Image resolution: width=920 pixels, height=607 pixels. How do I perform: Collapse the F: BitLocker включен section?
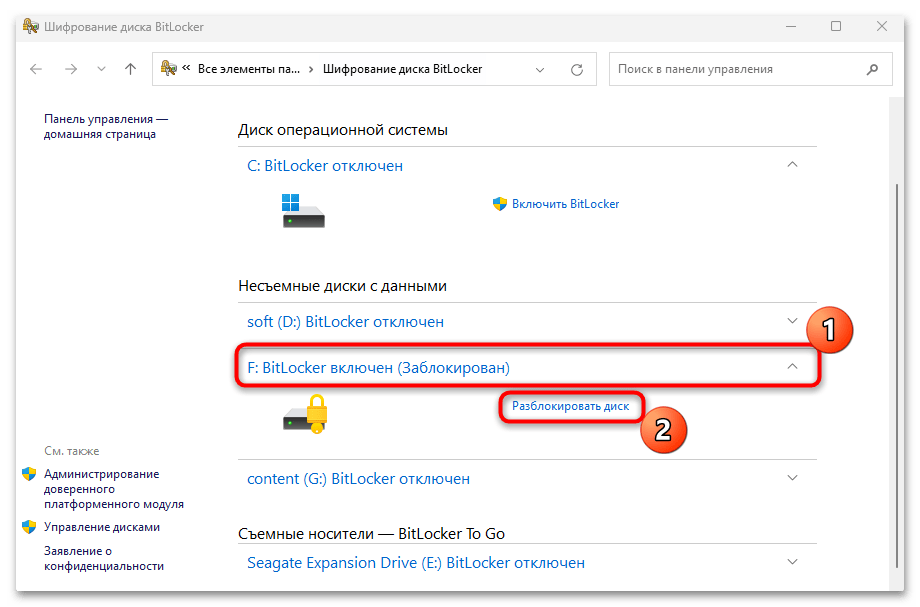coord(793,367)
